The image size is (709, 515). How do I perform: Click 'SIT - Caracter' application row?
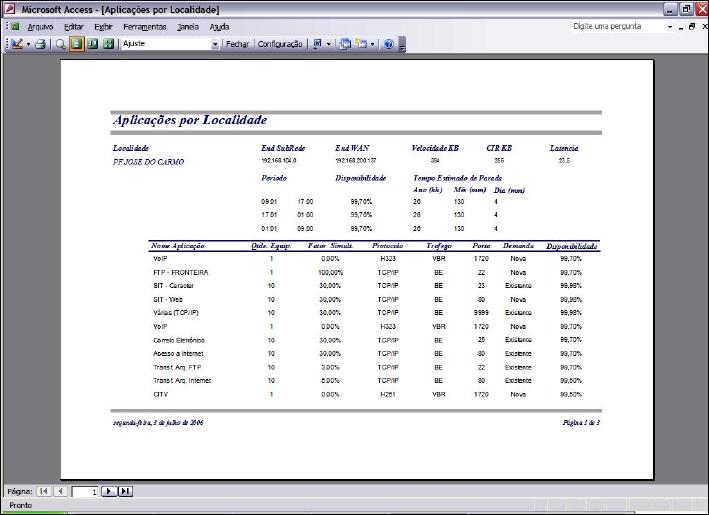point(173,286)
